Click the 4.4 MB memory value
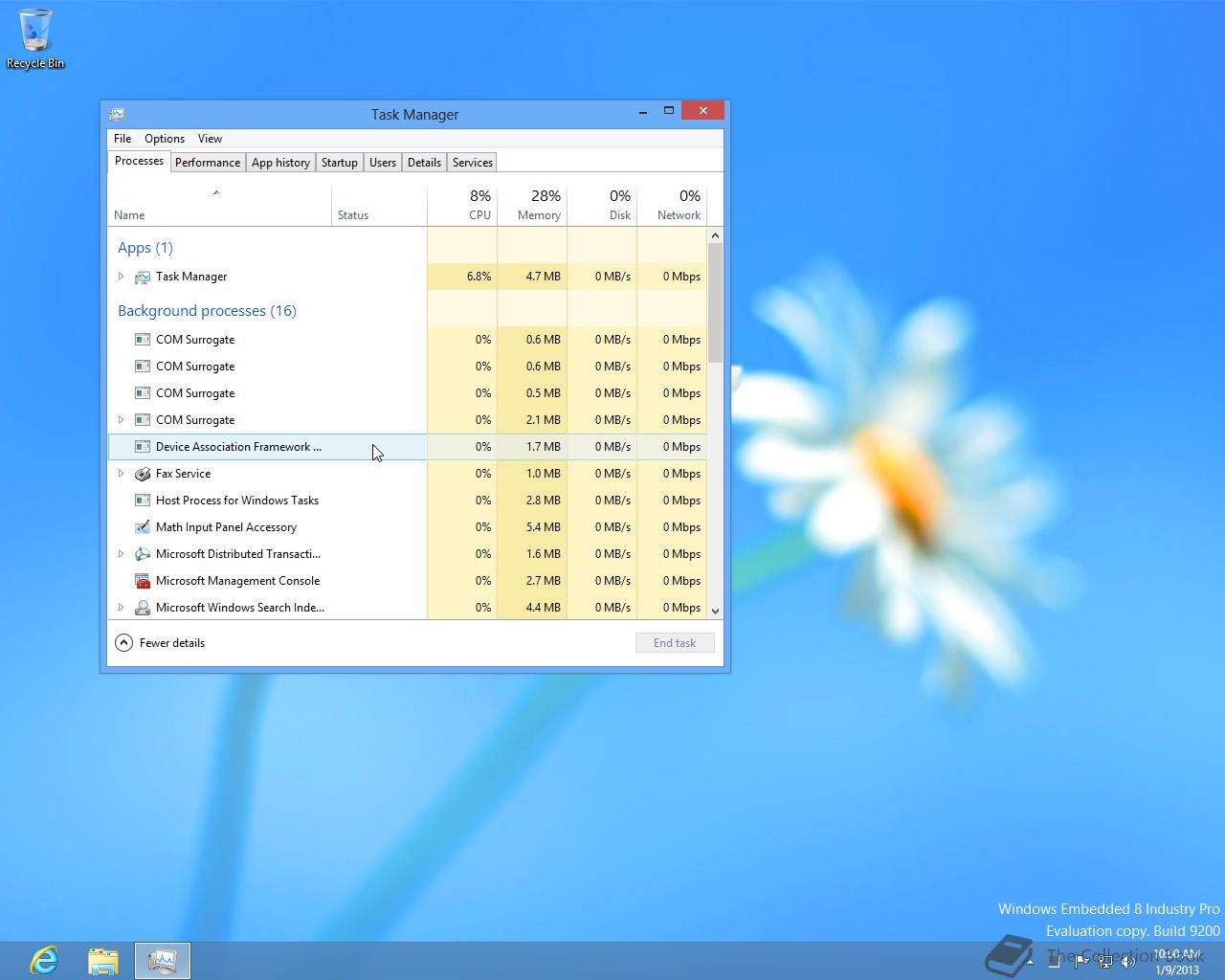The image size is (1225, 980). tap(543, 608)
